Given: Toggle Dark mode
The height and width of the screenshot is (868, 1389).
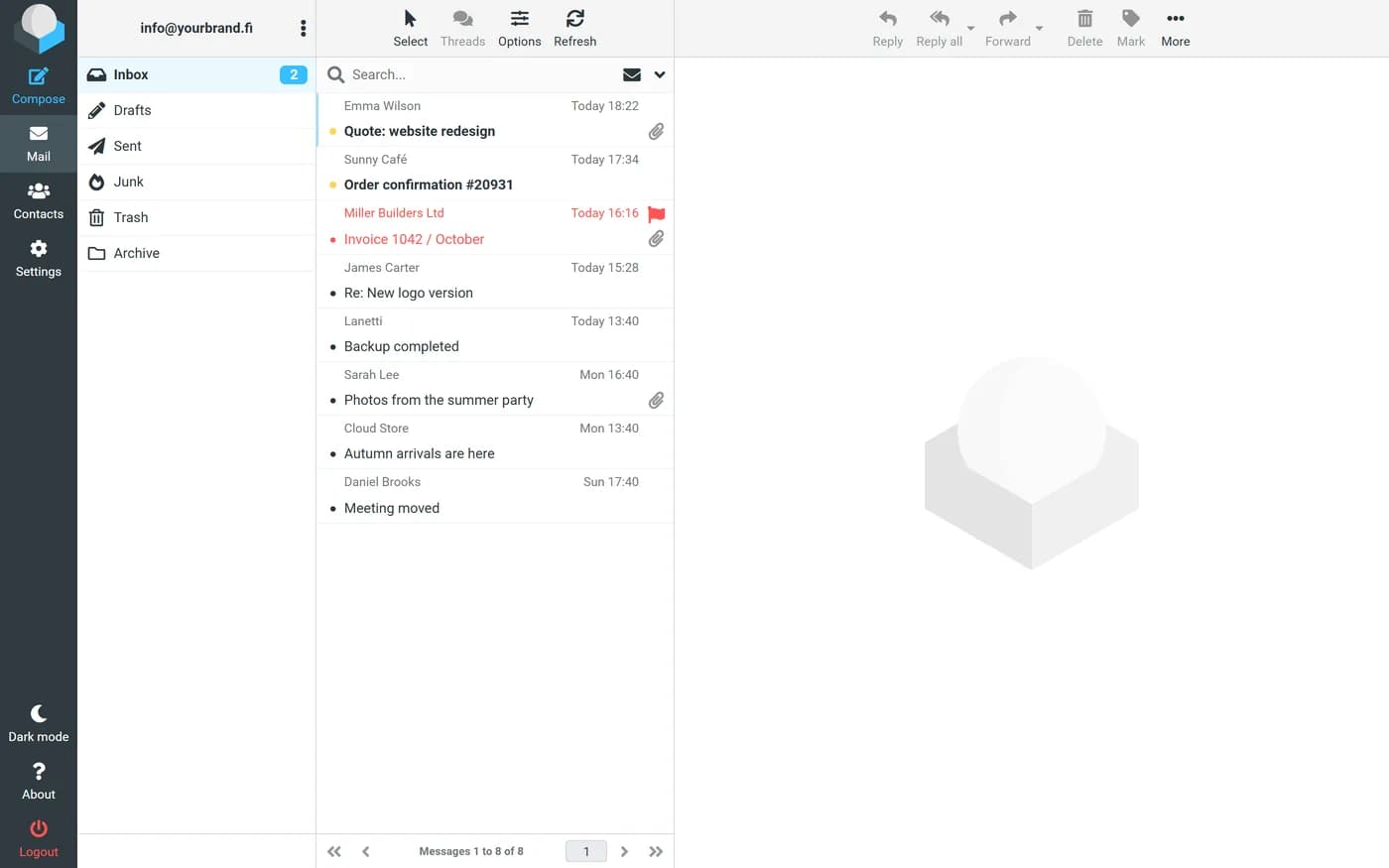Looking at the screenshot, I should [x=39, y=724].
